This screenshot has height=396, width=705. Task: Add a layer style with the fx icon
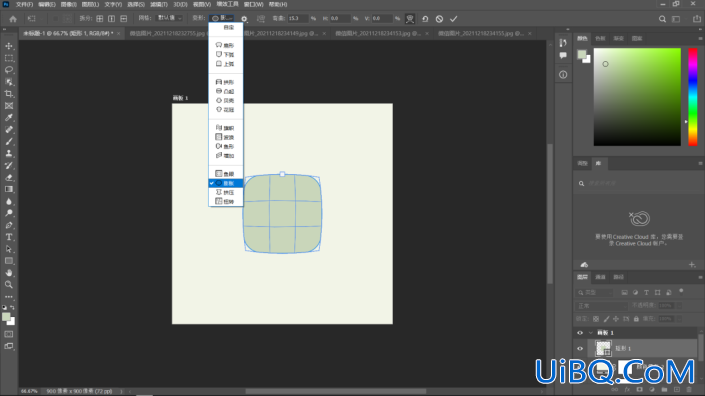[x=627, y=390]
